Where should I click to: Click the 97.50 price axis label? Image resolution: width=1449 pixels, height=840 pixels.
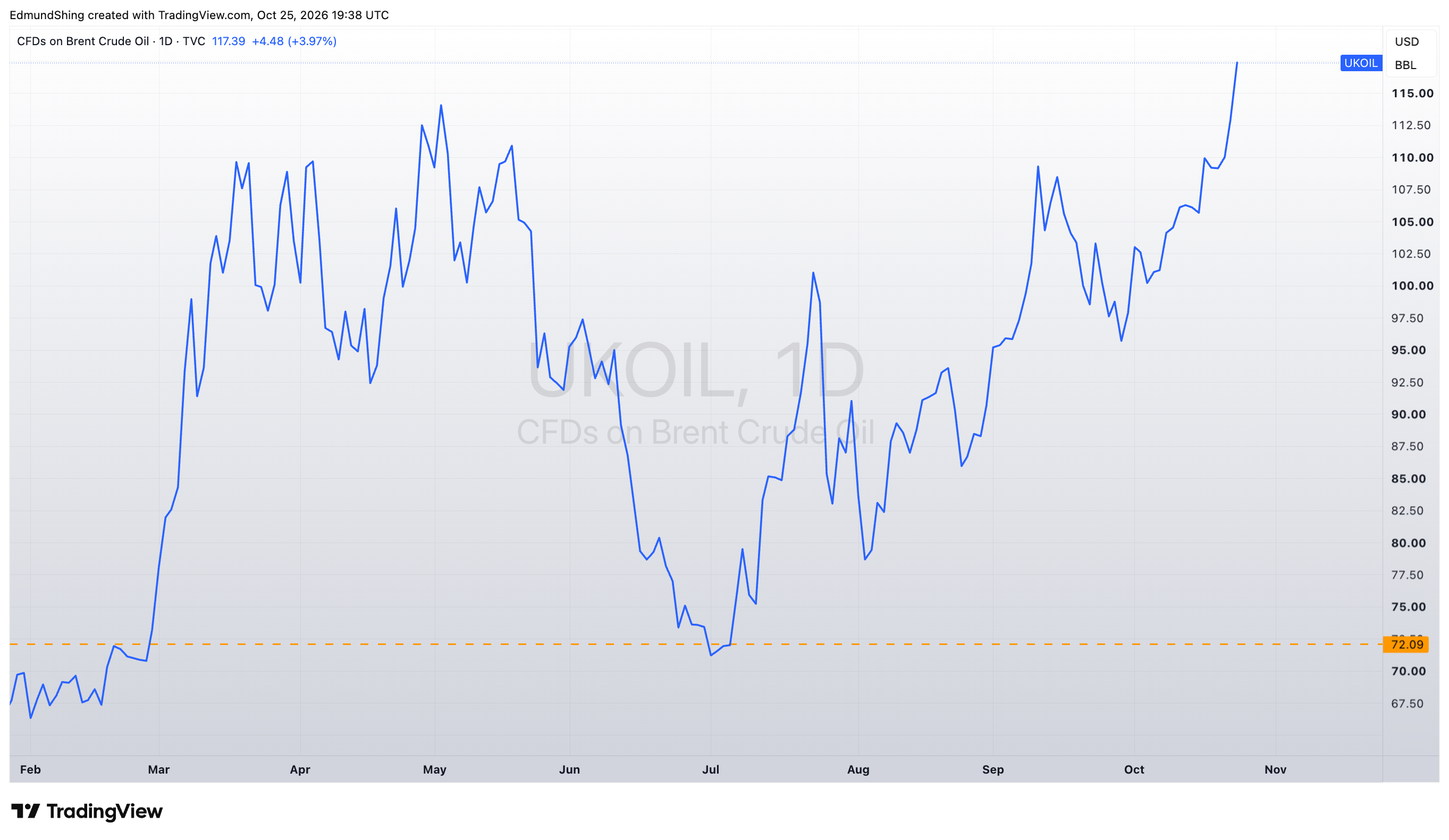tap(1407, 318)
